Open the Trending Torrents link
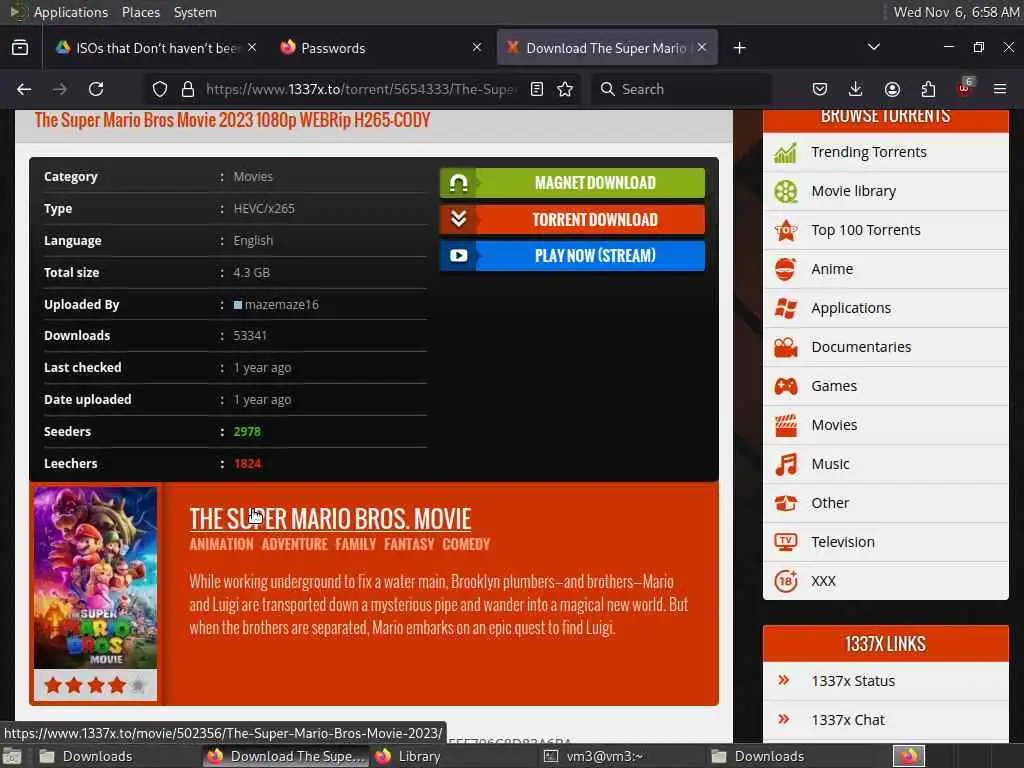The image size is (1024, 768). [869, 152]
